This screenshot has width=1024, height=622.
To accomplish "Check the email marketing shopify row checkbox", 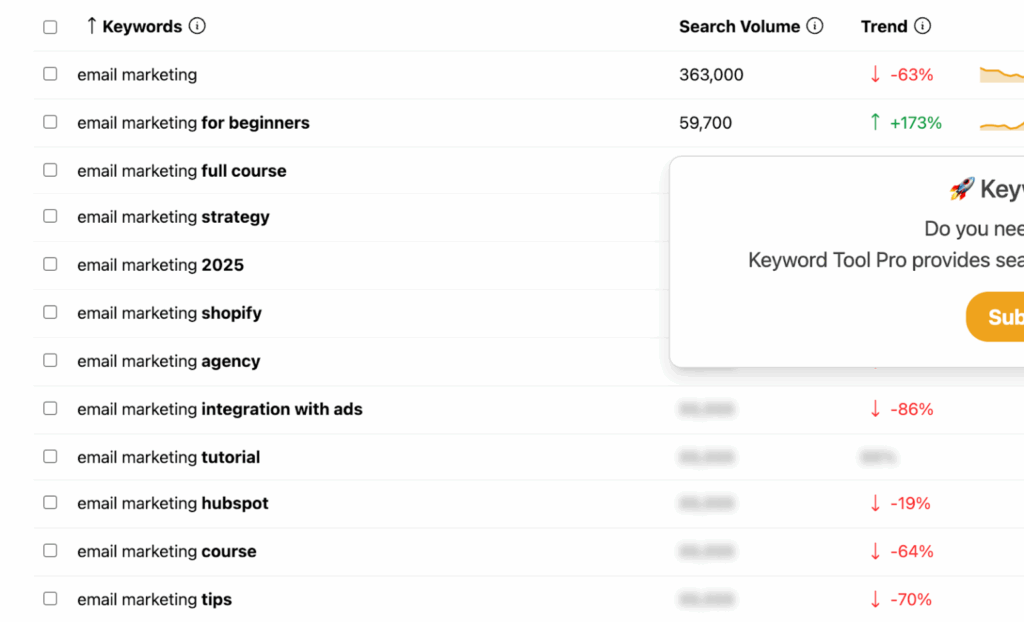I will click(x=50, y=312).
